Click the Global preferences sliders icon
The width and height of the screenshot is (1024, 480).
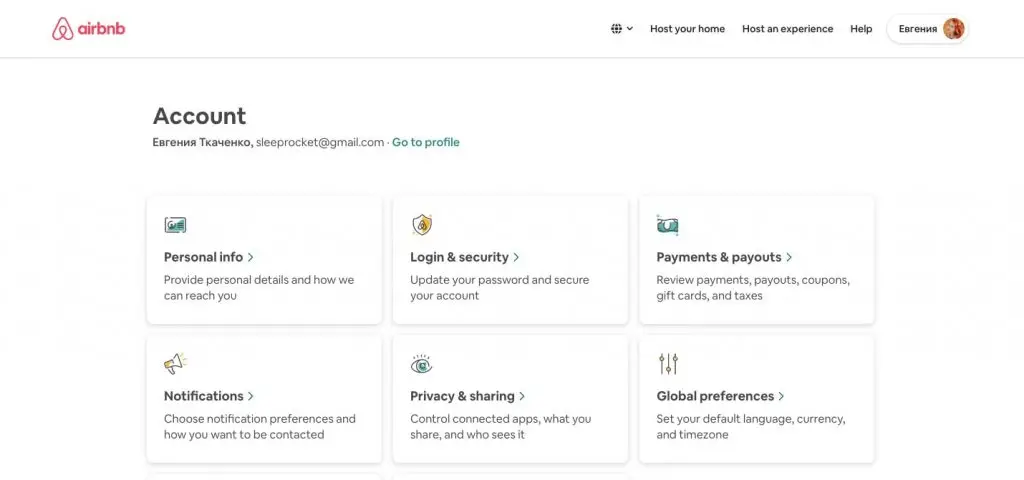(x=668, y=364)
